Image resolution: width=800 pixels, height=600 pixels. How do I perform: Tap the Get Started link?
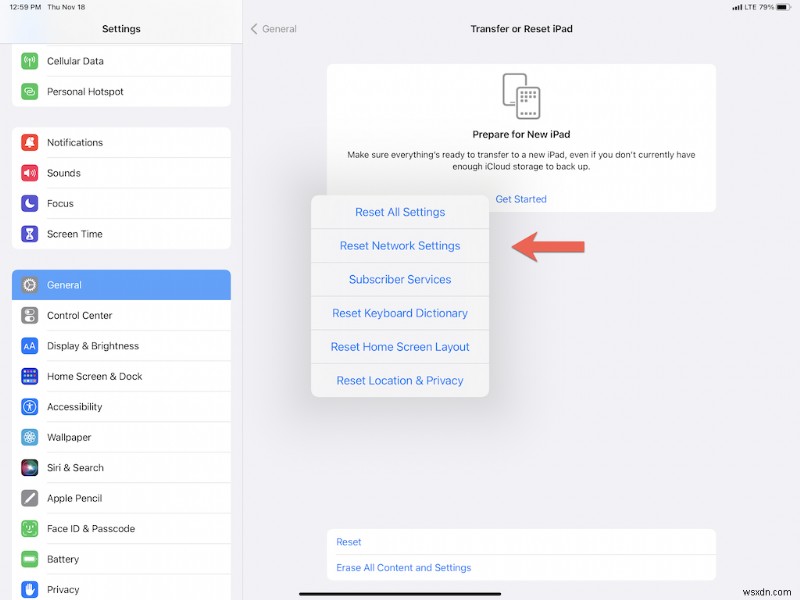[x=521, y=198]
